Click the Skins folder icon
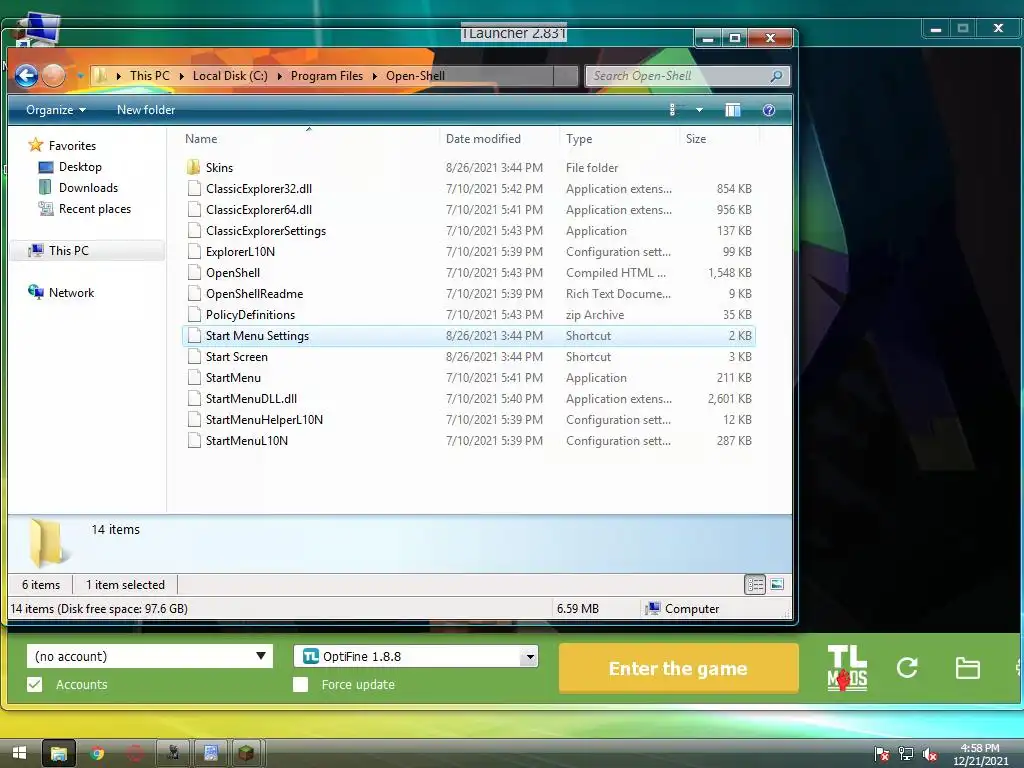The image size is (1024, 768). [x=193, y=167]
